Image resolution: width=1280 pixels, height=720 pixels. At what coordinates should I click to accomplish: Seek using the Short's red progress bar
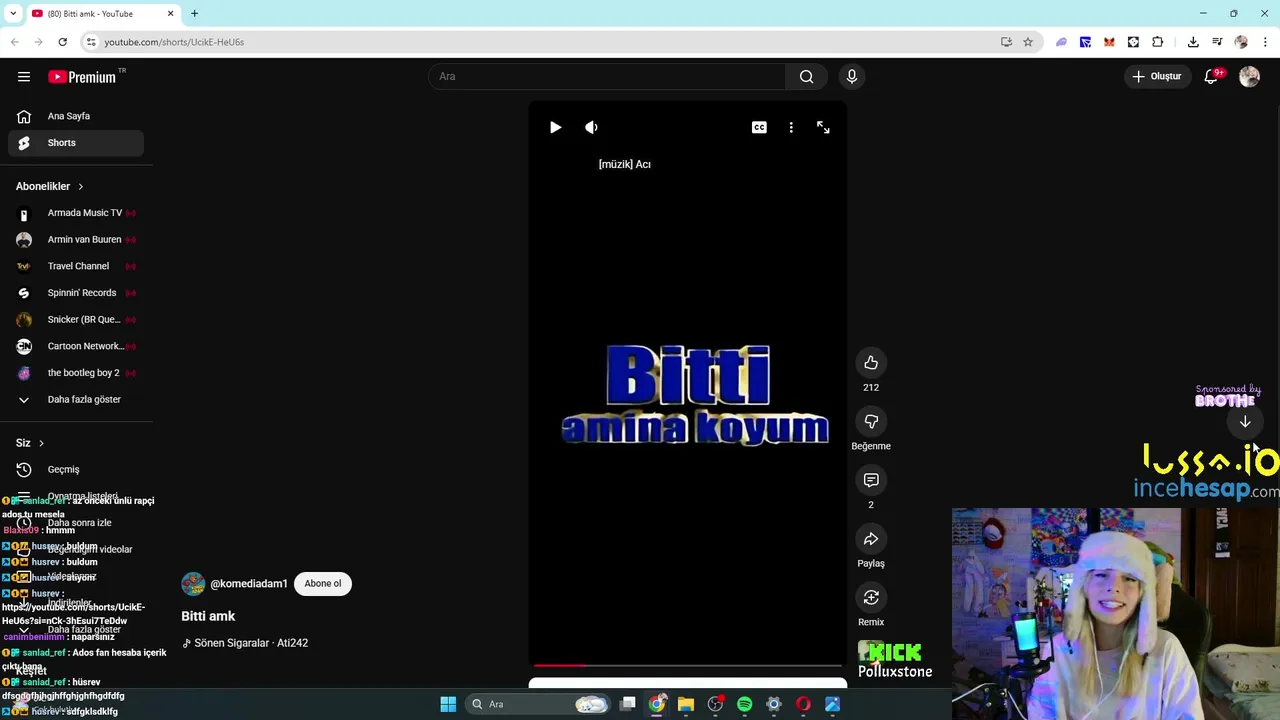click(688, 664)
